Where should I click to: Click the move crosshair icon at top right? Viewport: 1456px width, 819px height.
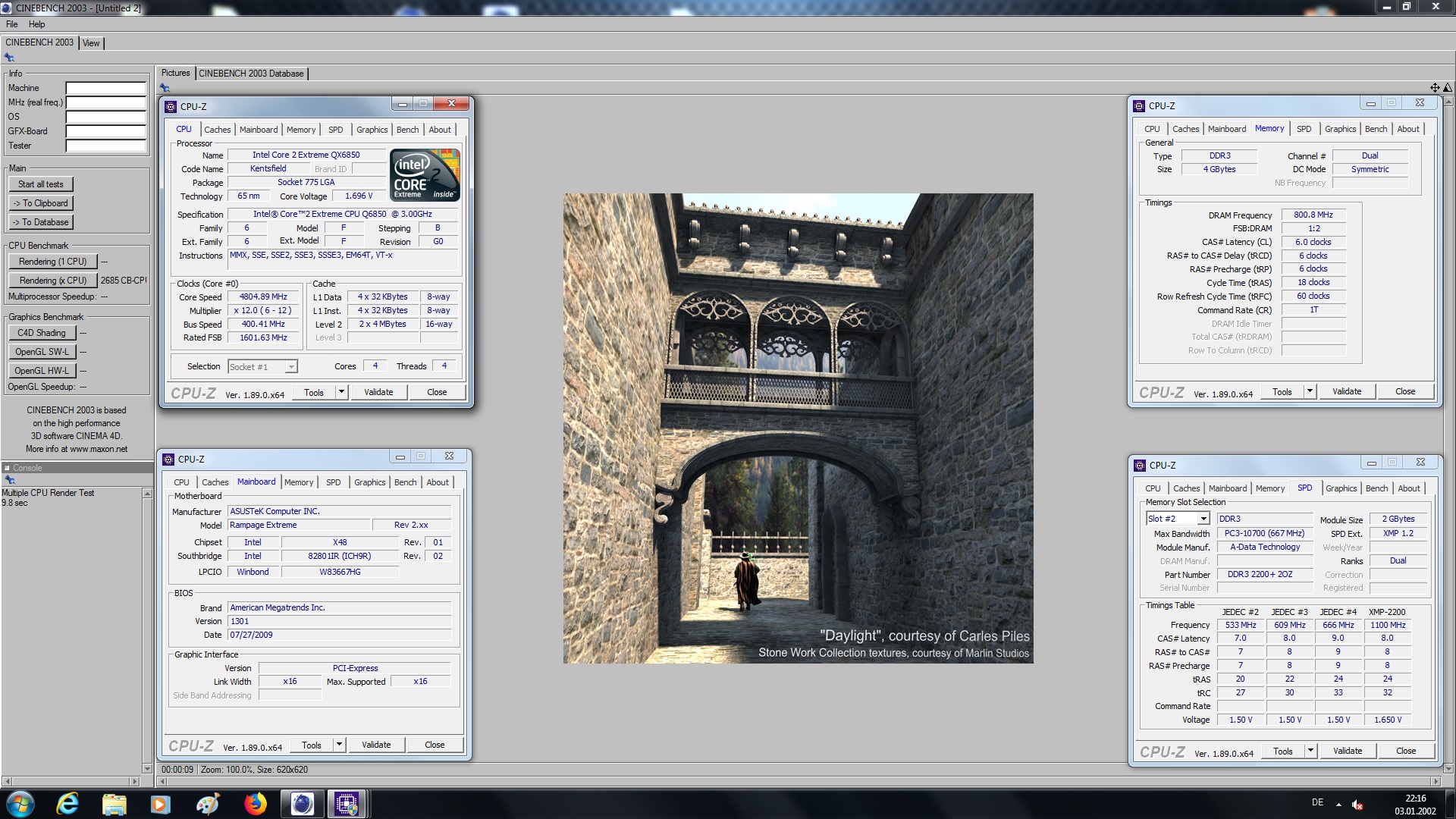tap(1435, 88)
